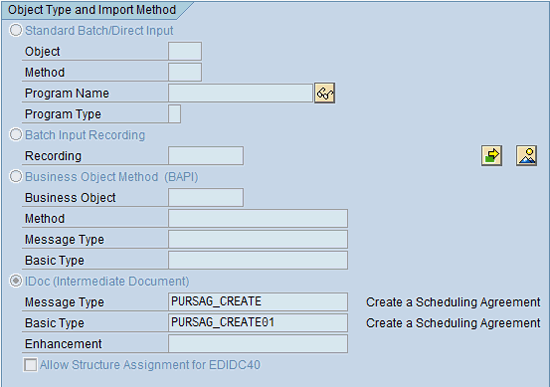Click the empty BAPI Message Type field

258,239
